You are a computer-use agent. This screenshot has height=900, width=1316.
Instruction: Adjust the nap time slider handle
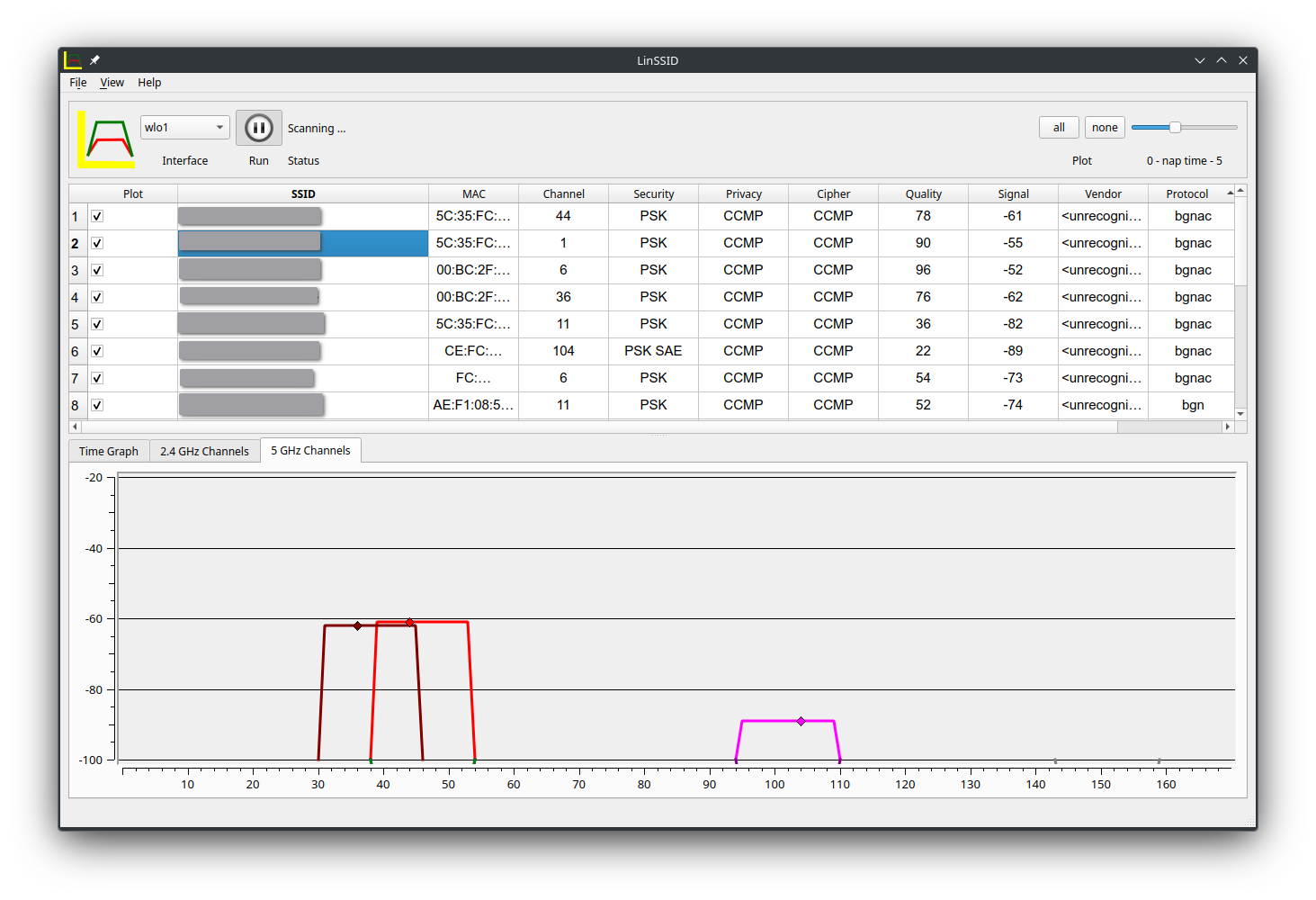tap(1175, 128)
